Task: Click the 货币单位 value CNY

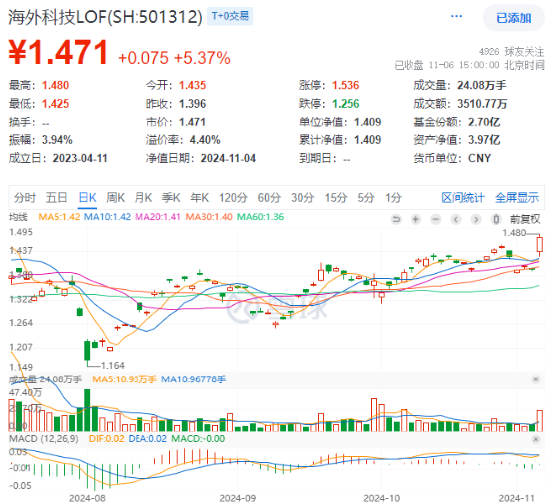Action: click(479, 158)
